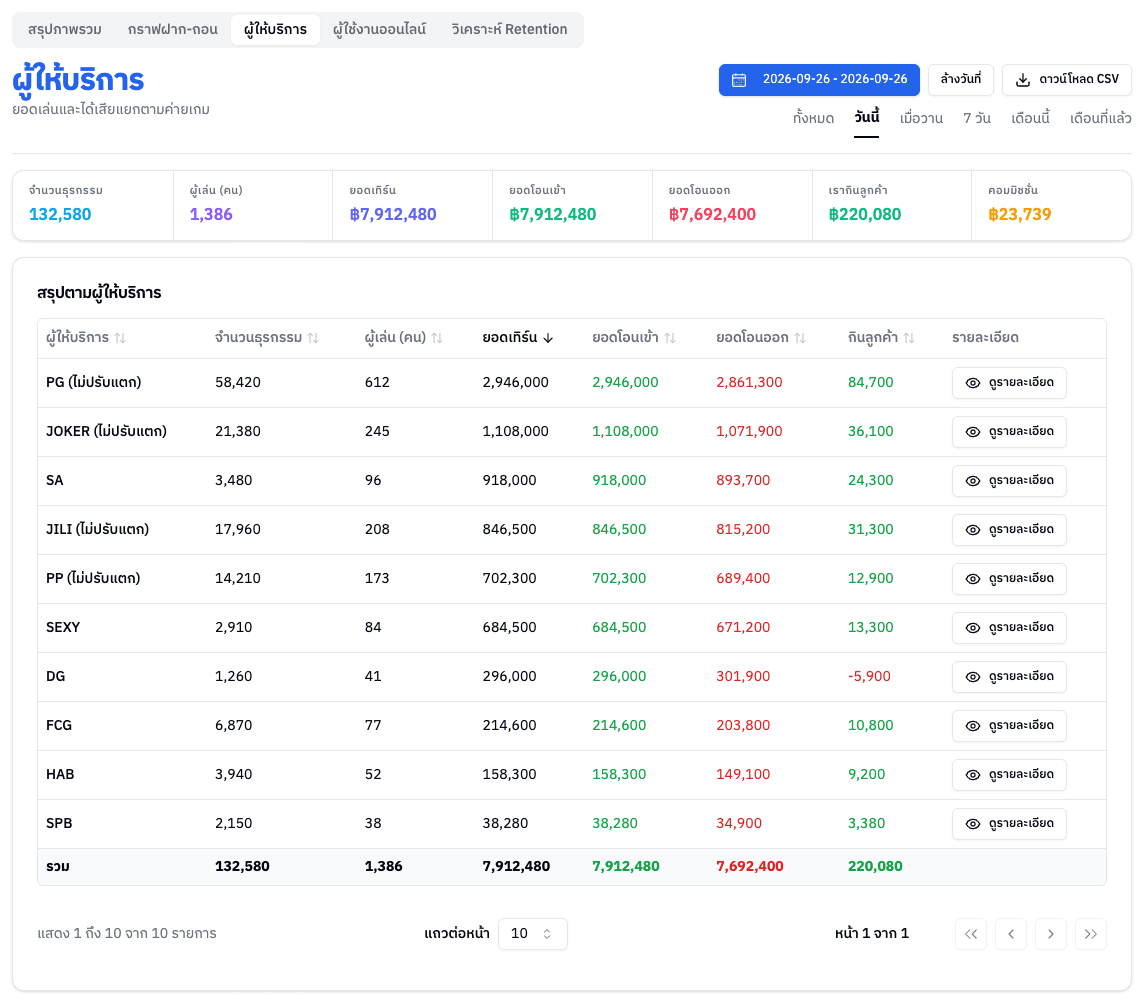Image resolution: width=1144 pixels, height=1003 pixels.
Task: Open details for the DG provider
Action: [x=1009, y=676]
